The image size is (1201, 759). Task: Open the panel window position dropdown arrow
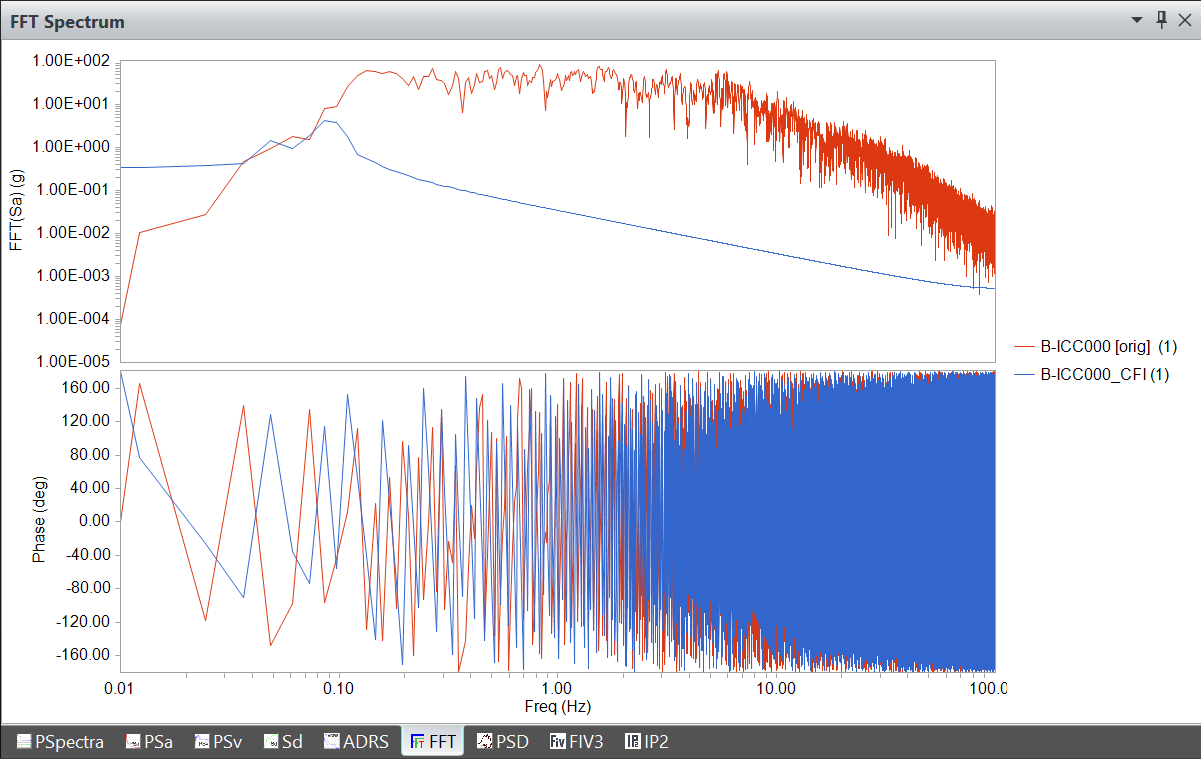(x=1137, y=20)
